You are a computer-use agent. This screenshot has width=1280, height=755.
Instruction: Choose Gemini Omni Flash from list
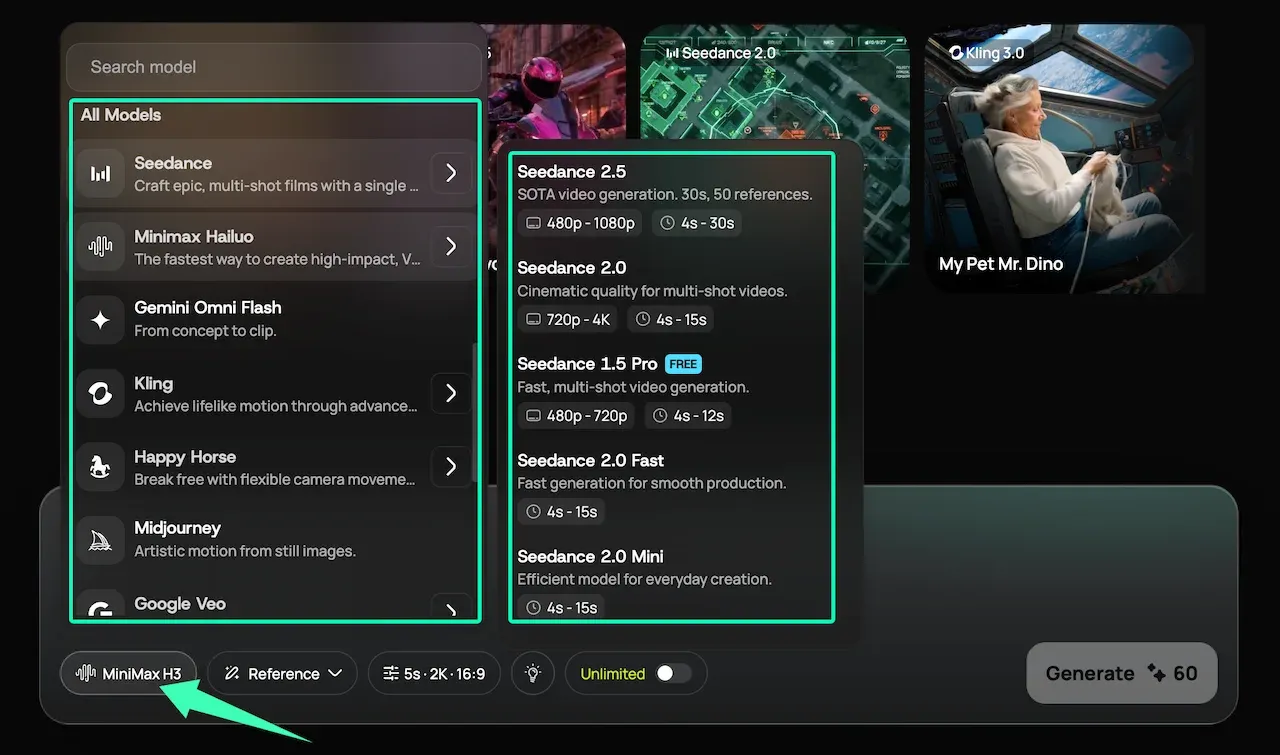point(274,320)
